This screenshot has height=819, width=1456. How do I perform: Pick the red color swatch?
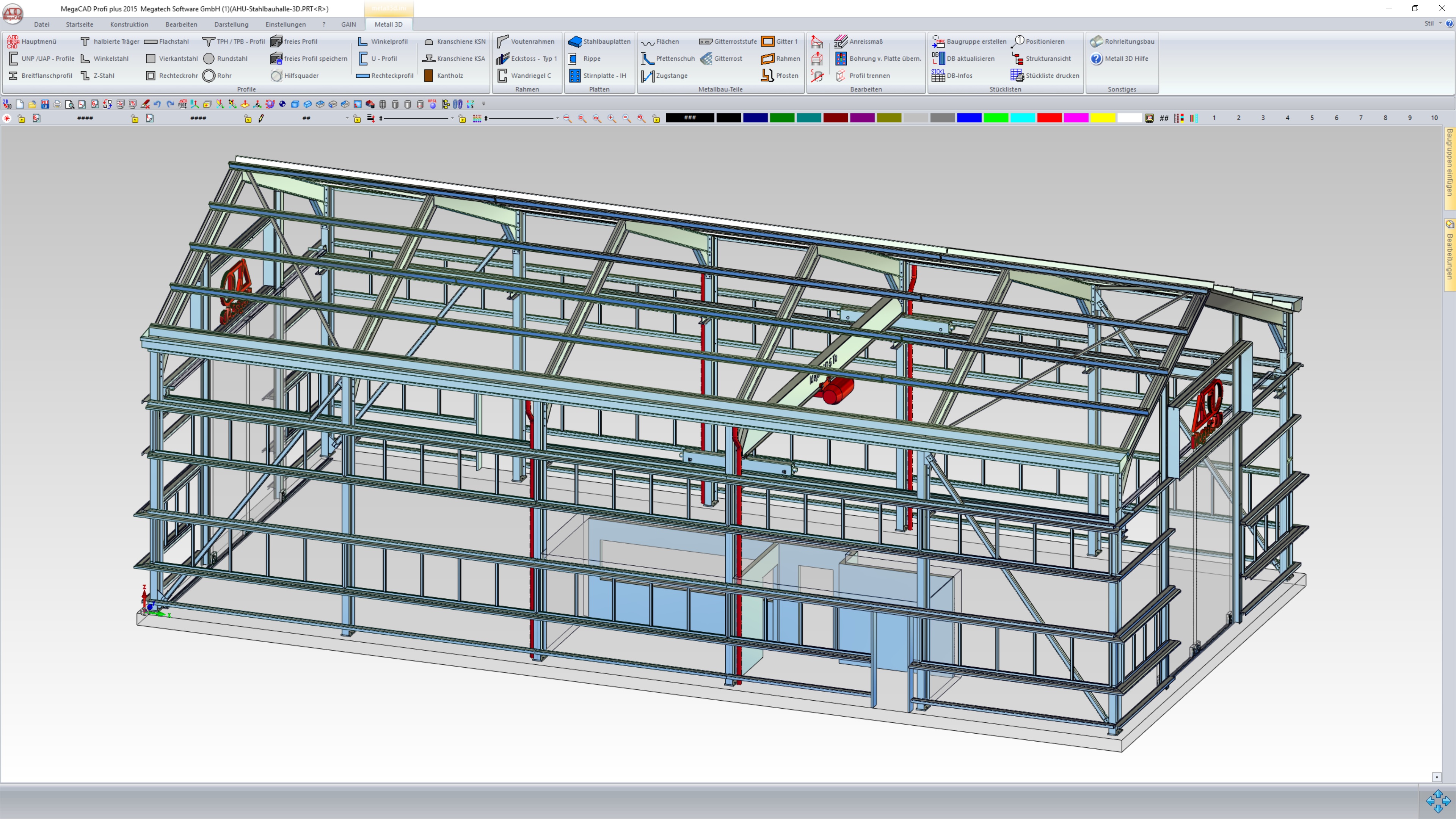click(1049, 118)
